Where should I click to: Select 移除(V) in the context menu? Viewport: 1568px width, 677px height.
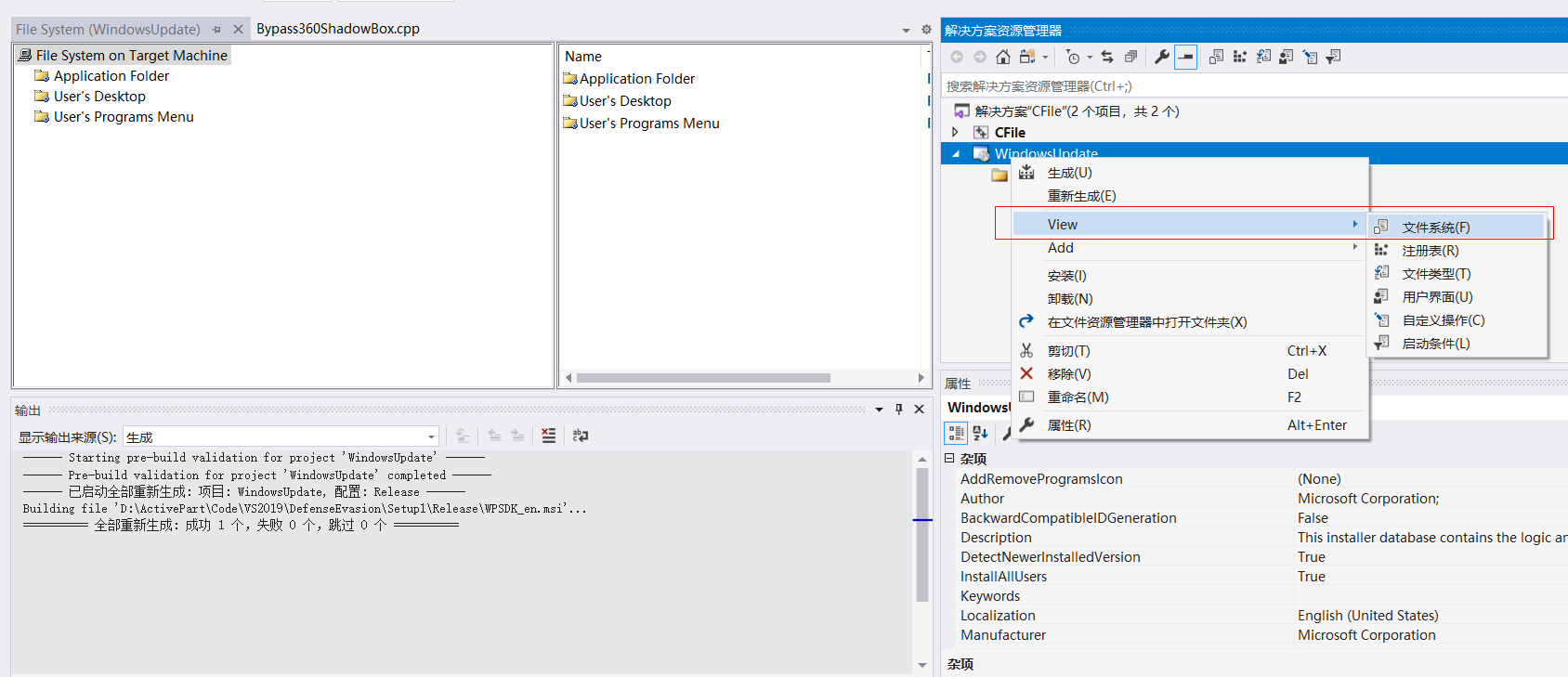coord(1189,374)
